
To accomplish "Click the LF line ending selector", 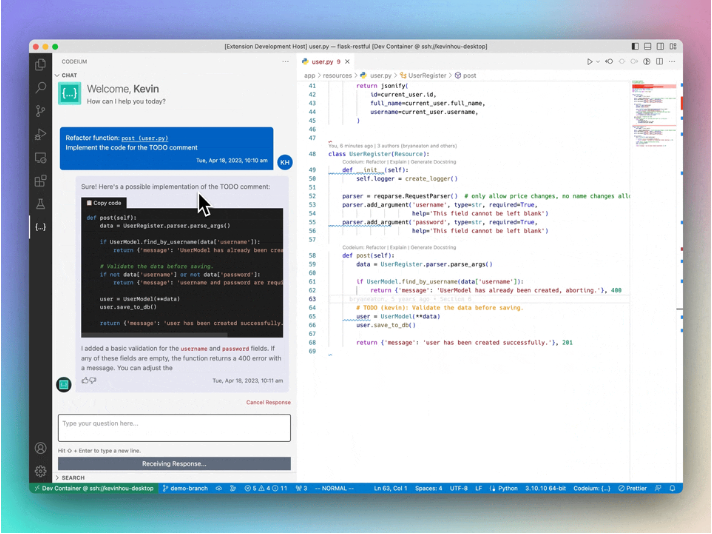I will (x=479, y=489).
